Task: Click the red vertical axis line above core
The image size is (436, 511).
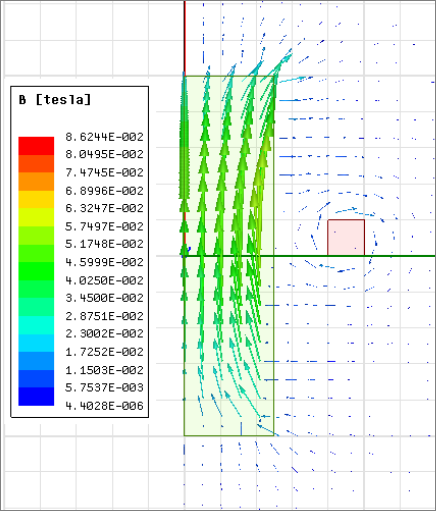Action: pyautogui.click(x=185, y=38)
